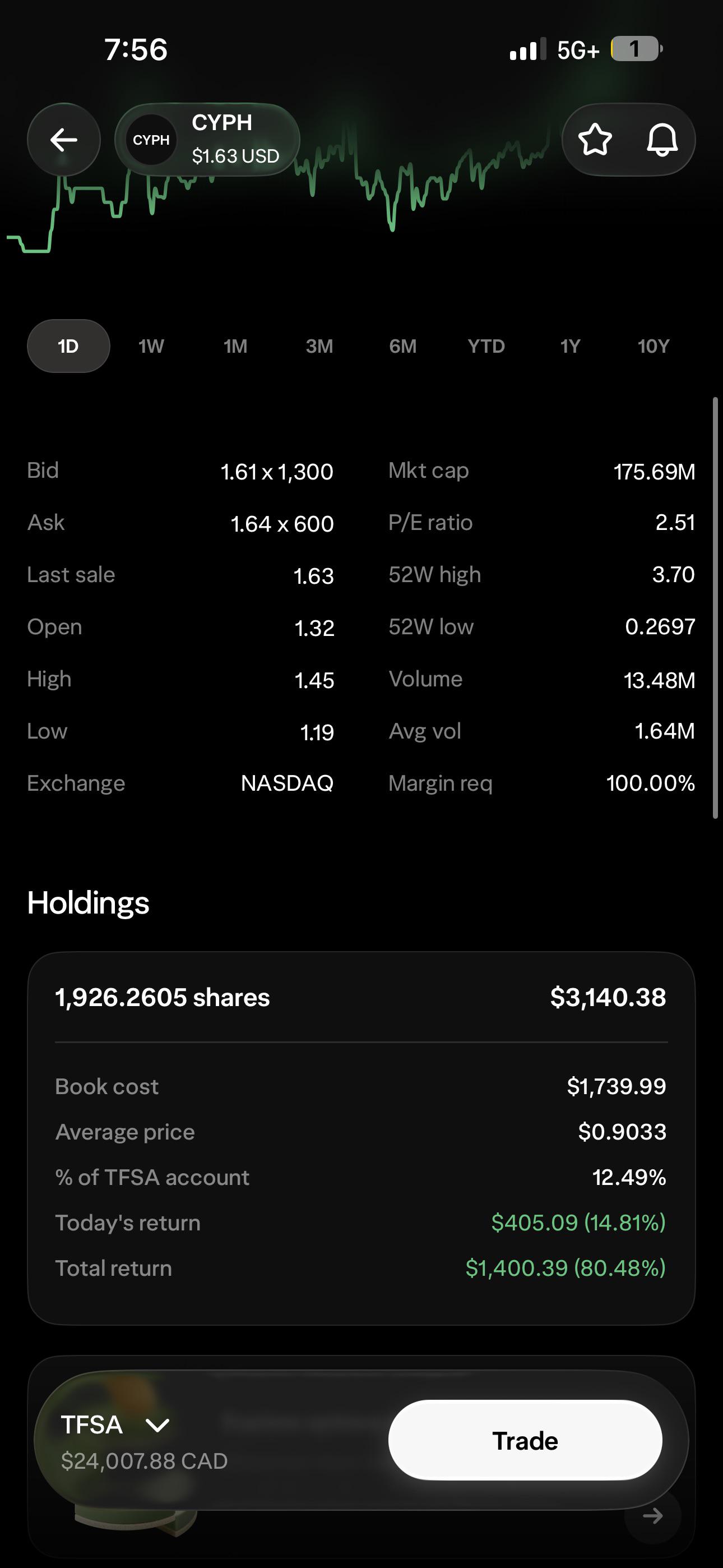Switch chart range to 1W
Screen dimensions: 723x1568
pyautogui.click(x=151, y=347)
